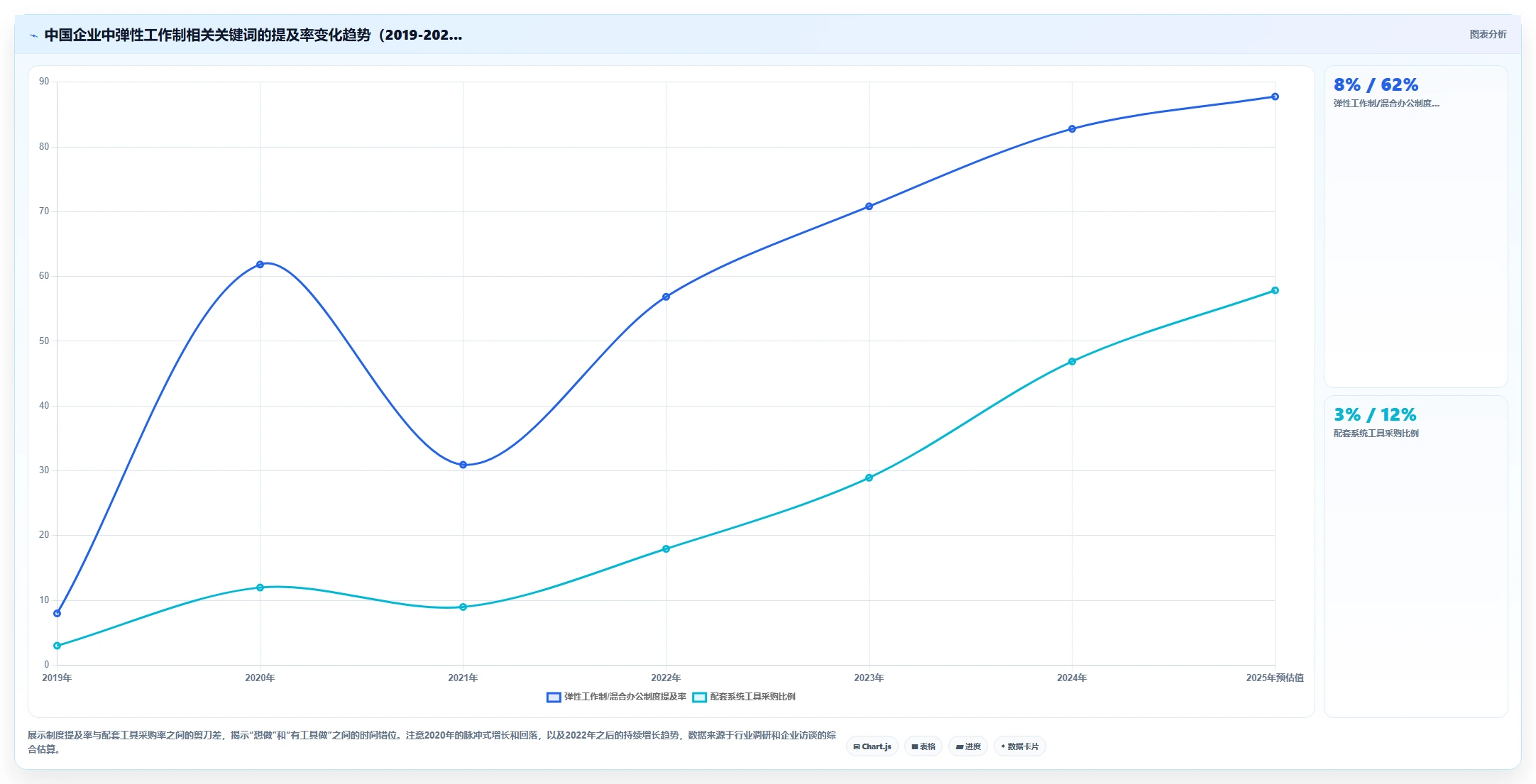Click the 配套系统工具采购比例 card caption
Image resolution: width=1536 pixels, height=784 pixels.
point(1376,434)
